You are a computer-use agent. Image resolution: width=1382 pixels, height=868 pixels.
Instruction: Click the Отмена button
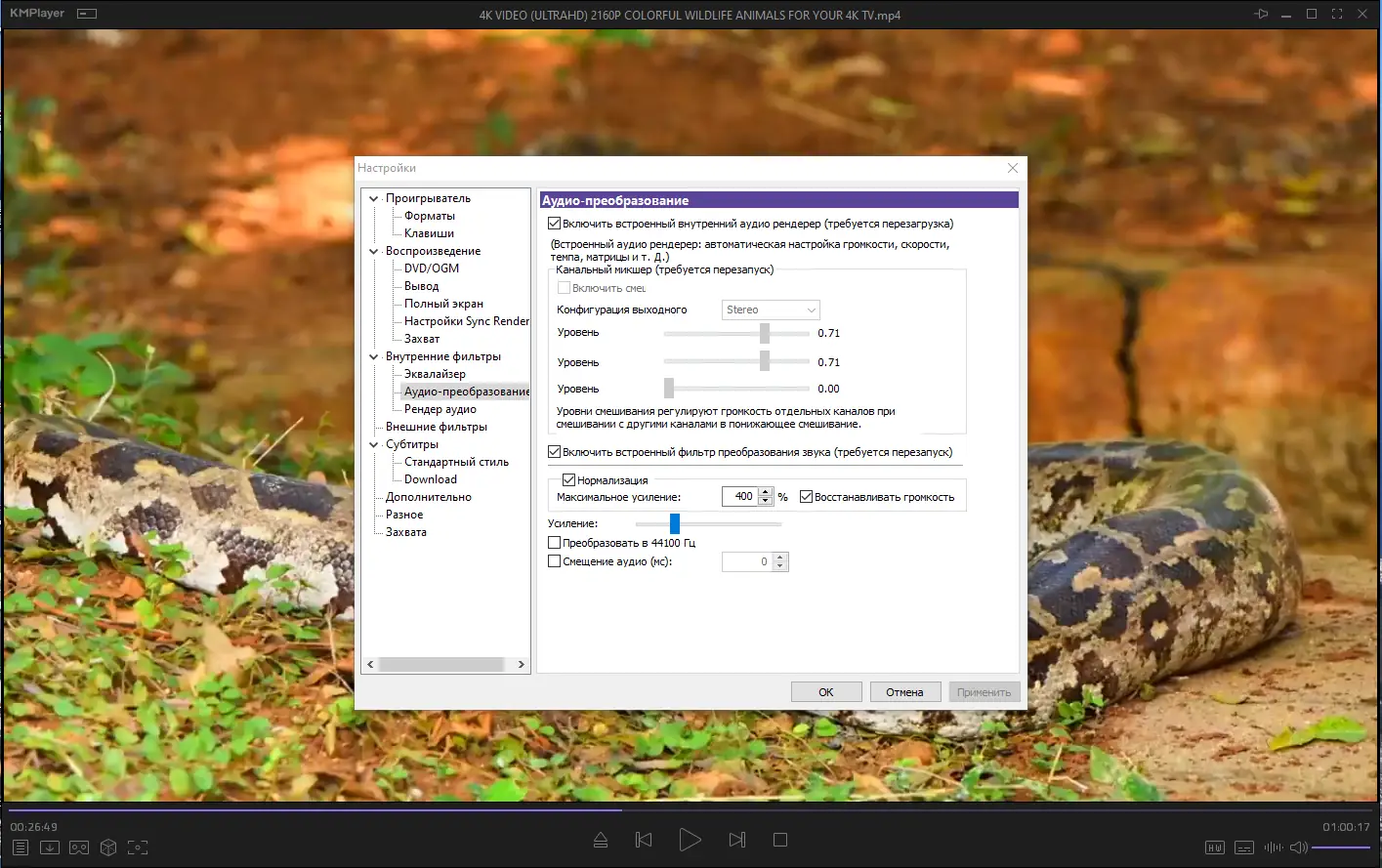(x=904, y=692)
